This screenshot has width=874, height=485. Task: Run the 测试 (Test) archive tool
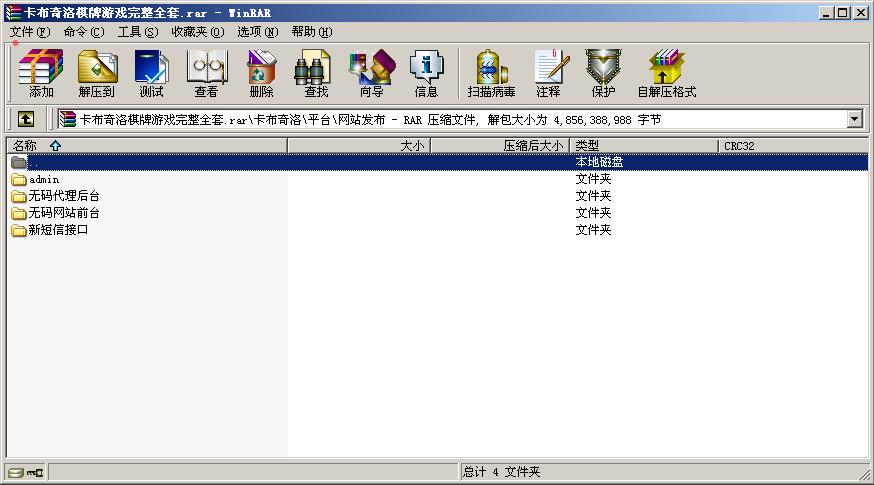151,74
